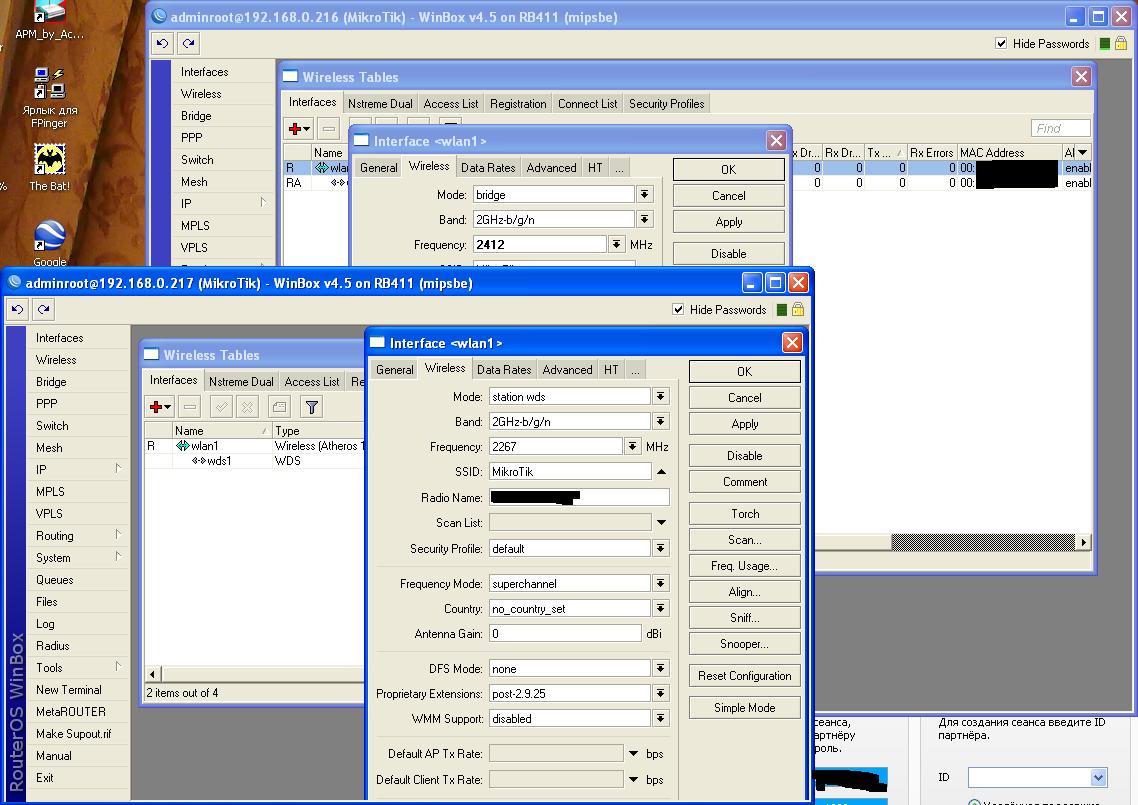1138x805 pixels.
Task: Select wlan1 interface row in front Wireless Tables
Action: [x=254, y=446]
